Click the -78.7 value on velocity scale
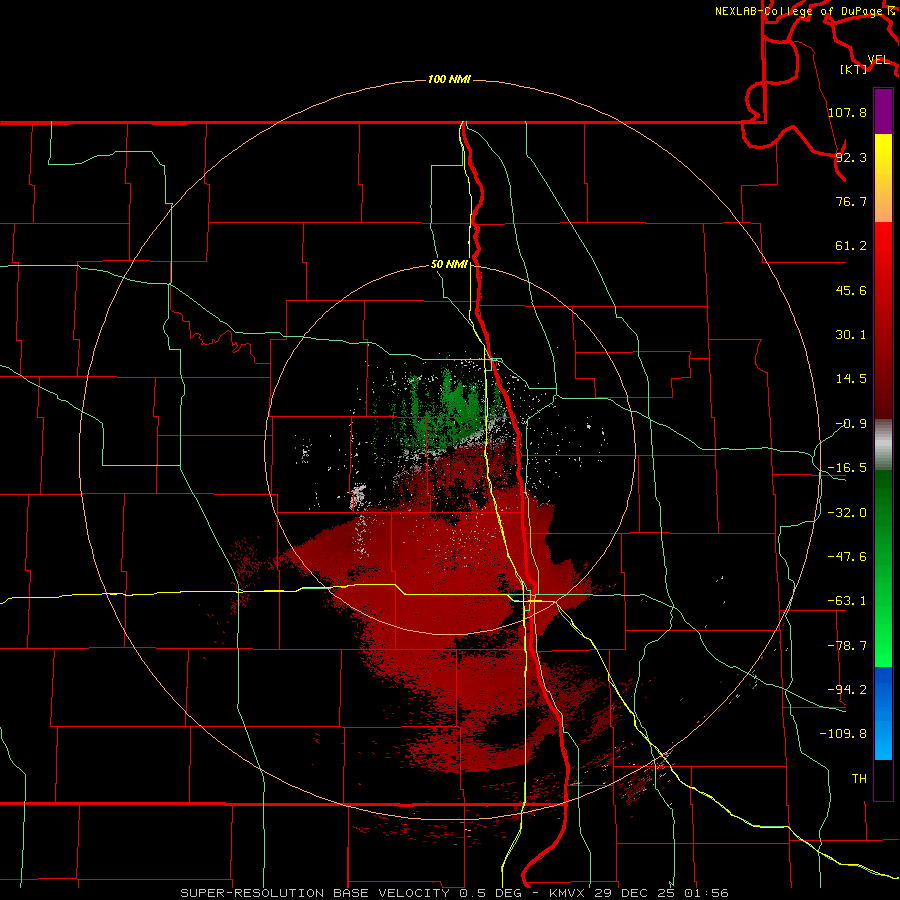900x900 pixels. coord(847,646)
